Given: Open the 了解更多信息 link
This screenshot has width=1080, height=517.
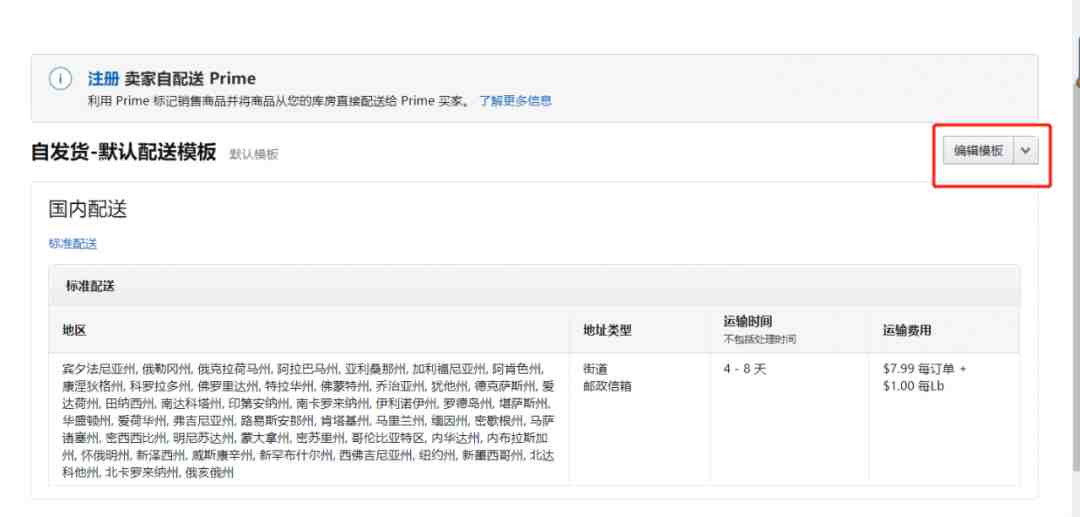Looking at the screenshot, I should (515, 101).
